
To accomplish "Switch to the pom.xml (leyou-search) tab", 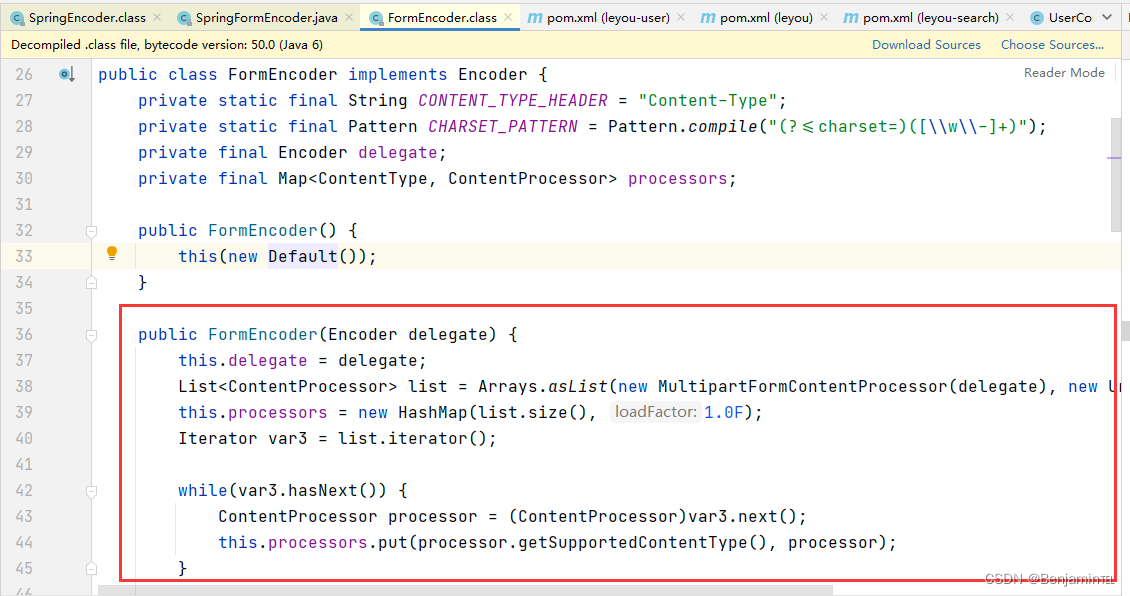I will click(930, 17).
